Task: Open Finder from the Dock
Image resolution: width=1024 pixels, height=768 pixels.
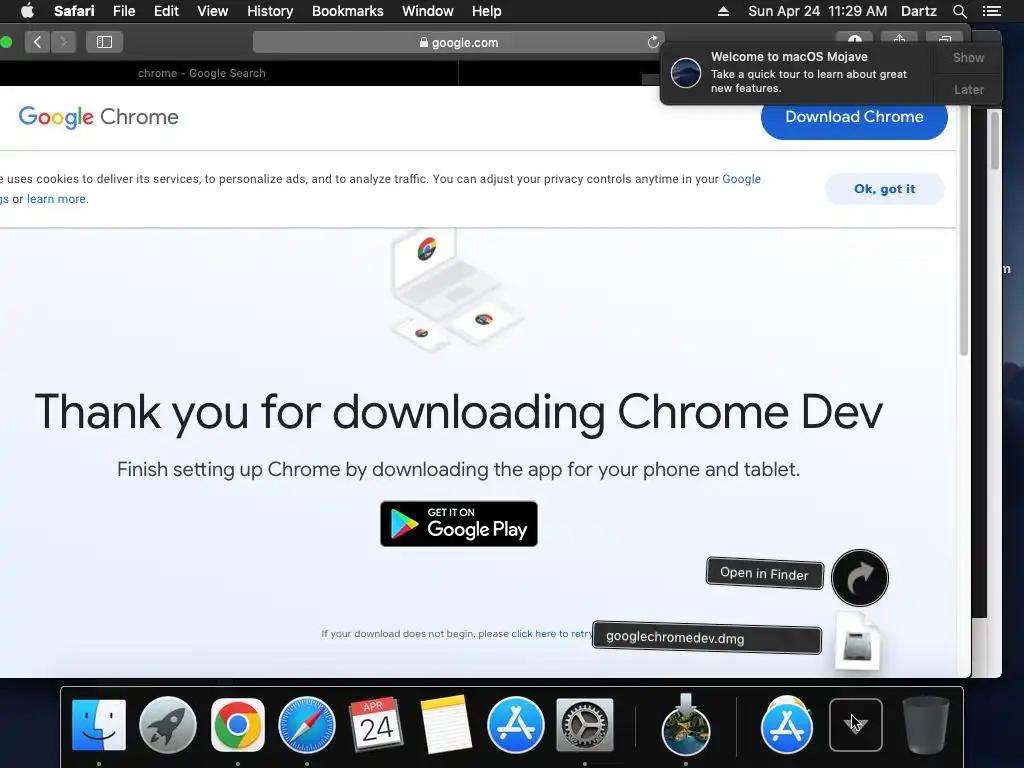Action: tap(99, 725)
